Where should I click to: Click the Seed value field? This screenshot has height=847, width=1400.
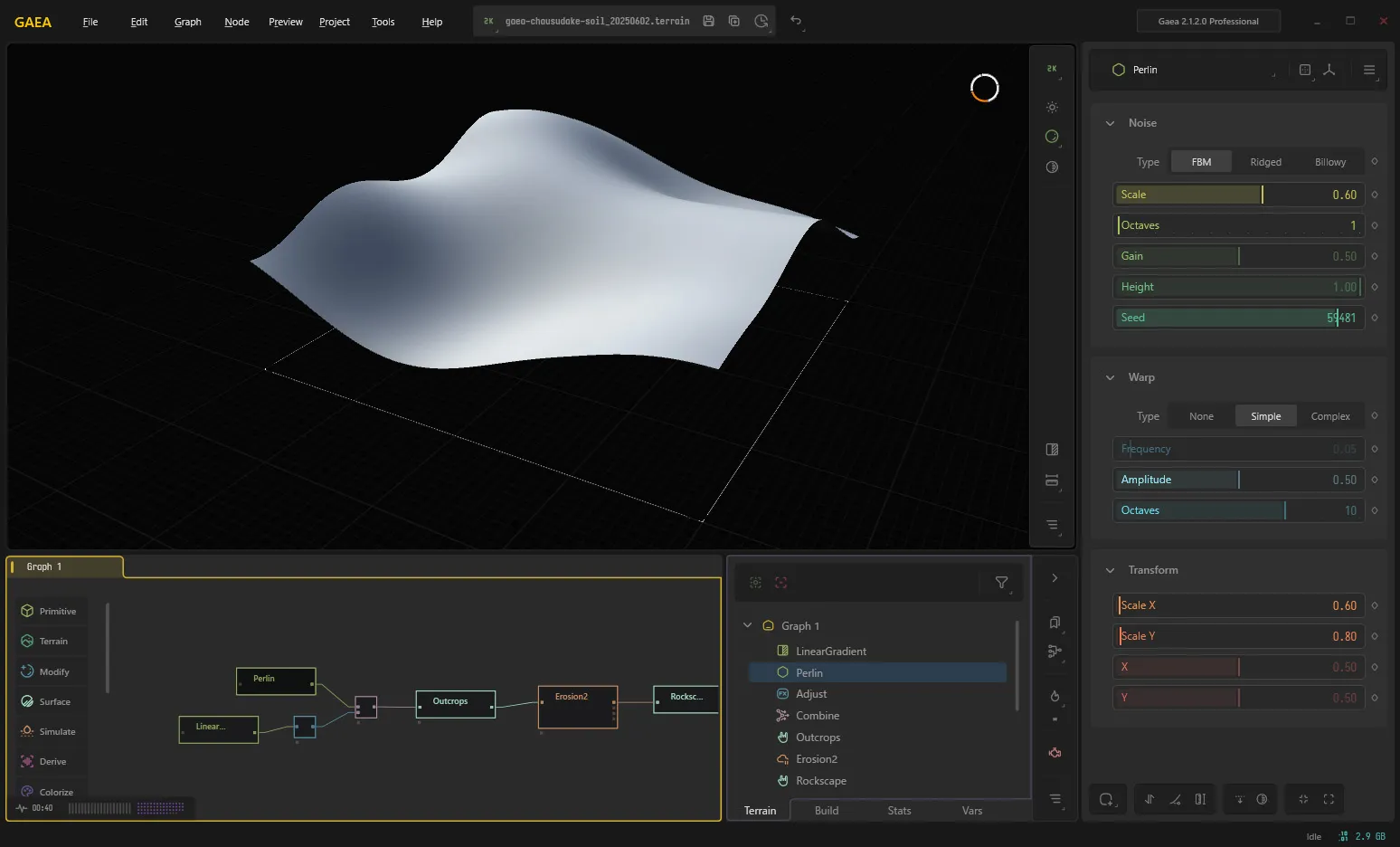(x=1237, y=318)
